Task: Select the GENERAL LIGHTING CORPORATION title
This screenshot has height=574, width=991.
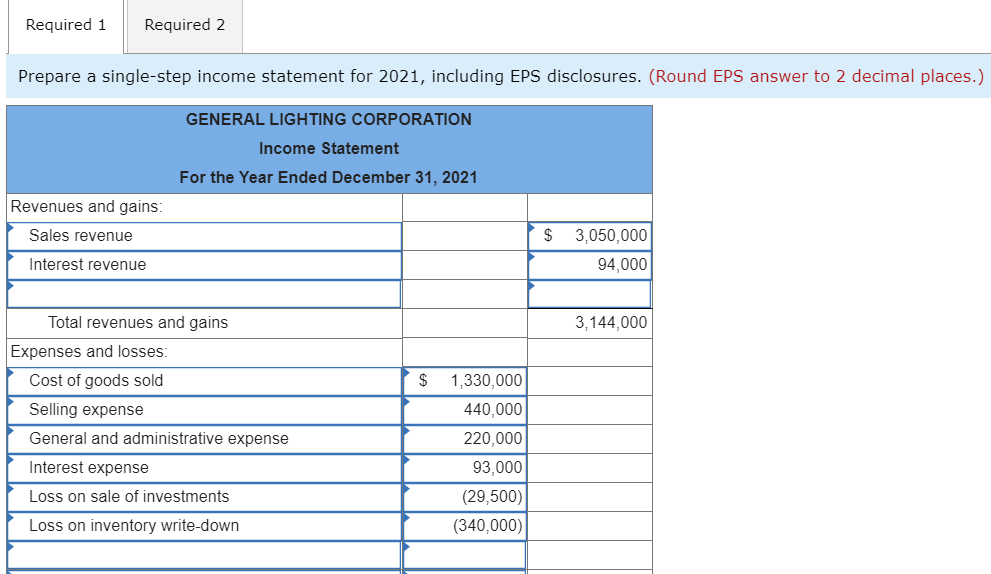Action: tap(329, 119)
